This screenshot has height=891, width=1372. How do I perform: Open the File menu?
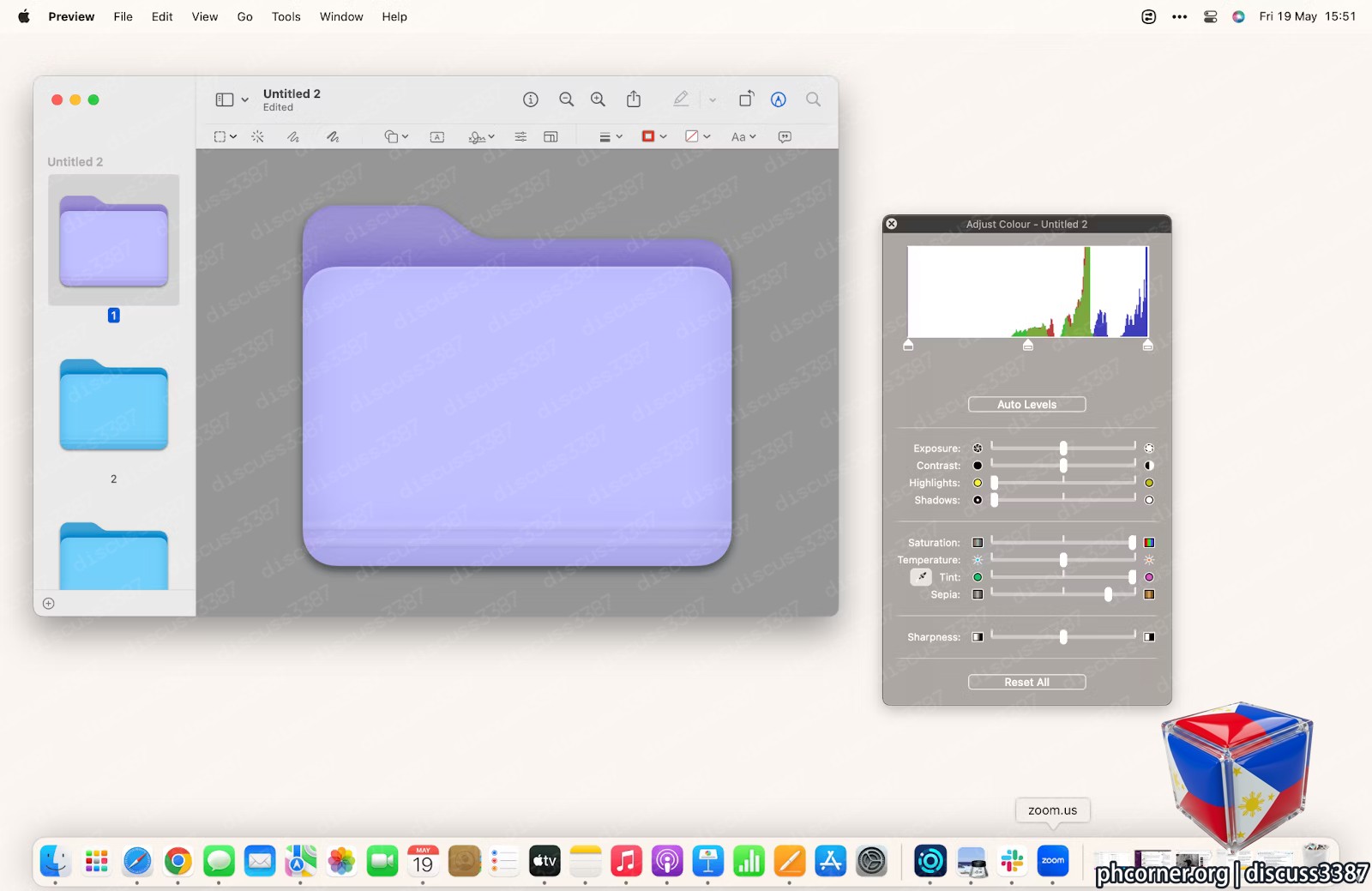tap(123, 16)
